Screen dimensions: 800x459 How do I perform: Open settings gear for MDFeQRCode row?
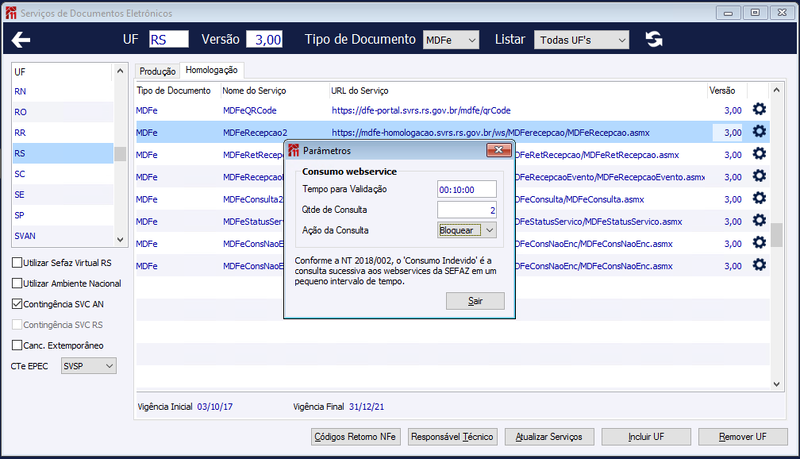tap(759, 109)
